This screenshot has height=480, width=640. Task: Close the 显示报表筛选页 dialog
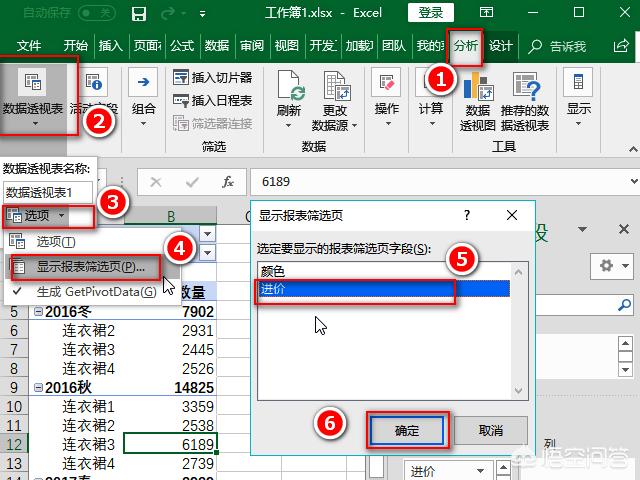point(512,215)
